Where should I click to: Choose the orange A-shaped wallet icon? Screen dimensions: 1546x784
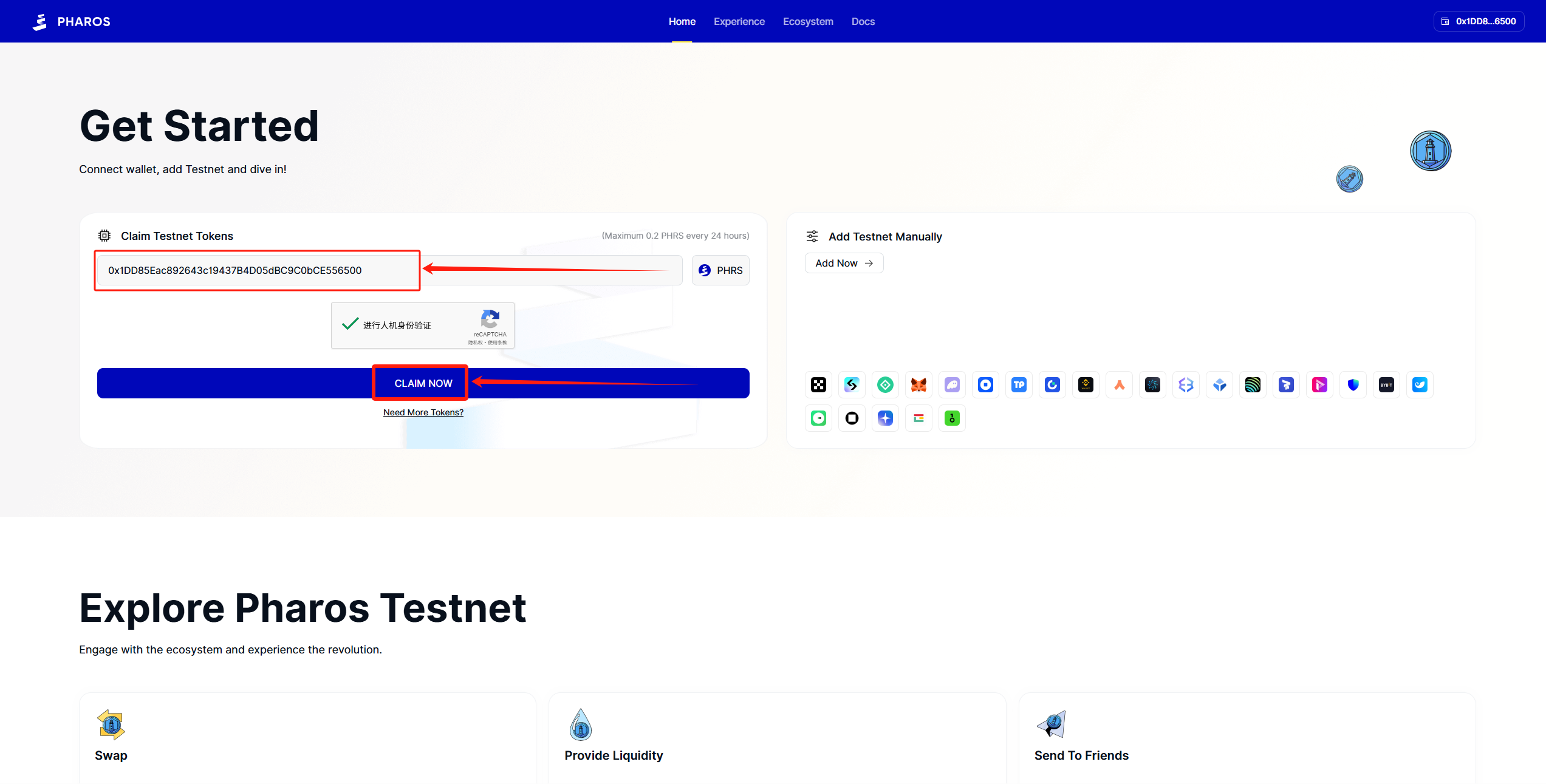pos(1119,384)
